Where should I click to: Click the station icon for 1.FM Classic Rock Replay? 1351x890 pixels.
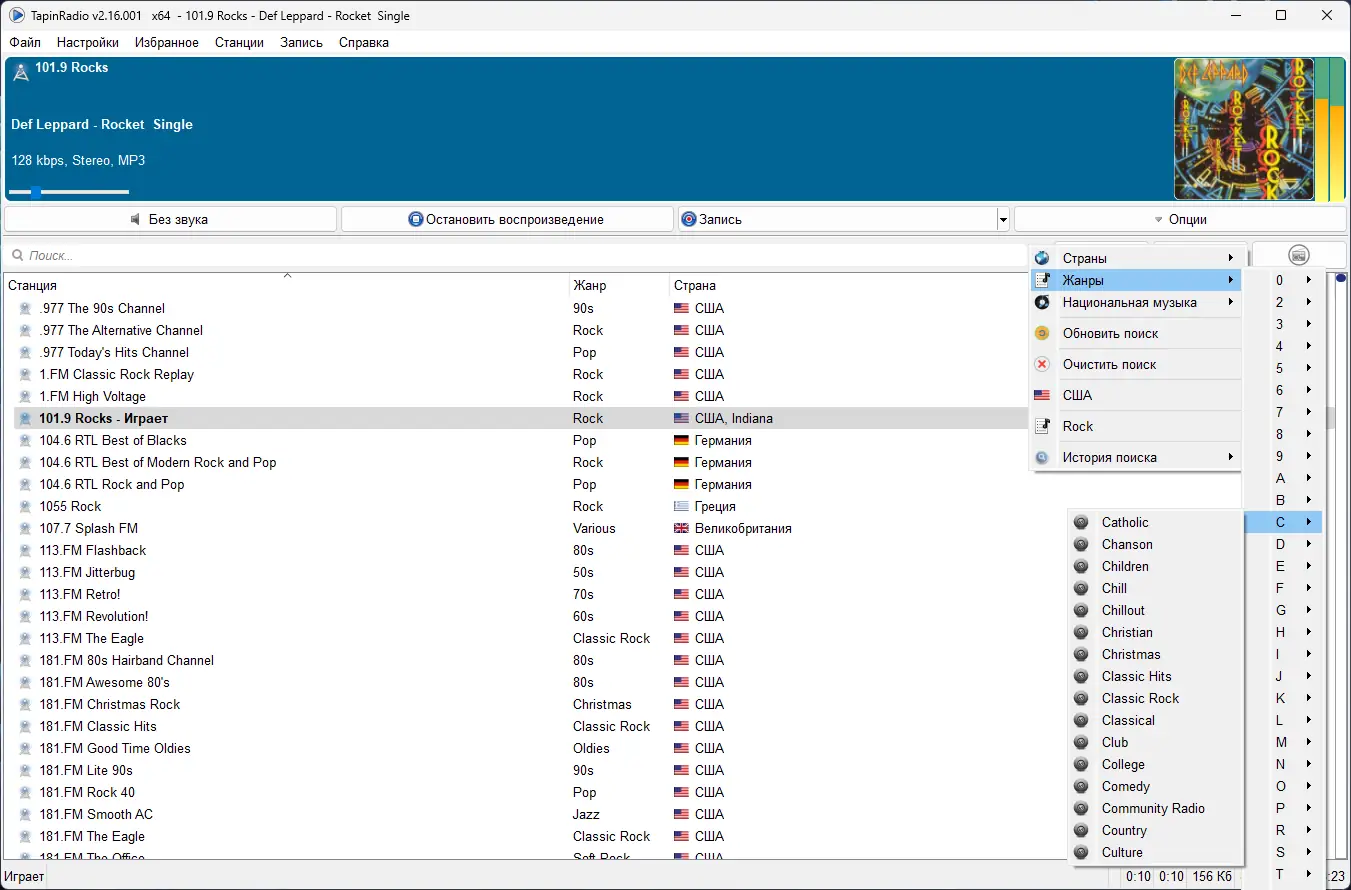click(x=26, y=374)
